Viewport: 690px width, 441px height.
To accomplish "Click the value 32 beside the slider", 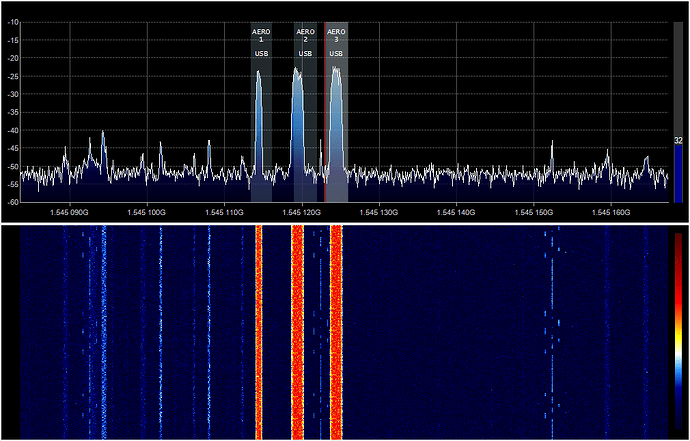I will pos(678,141).
